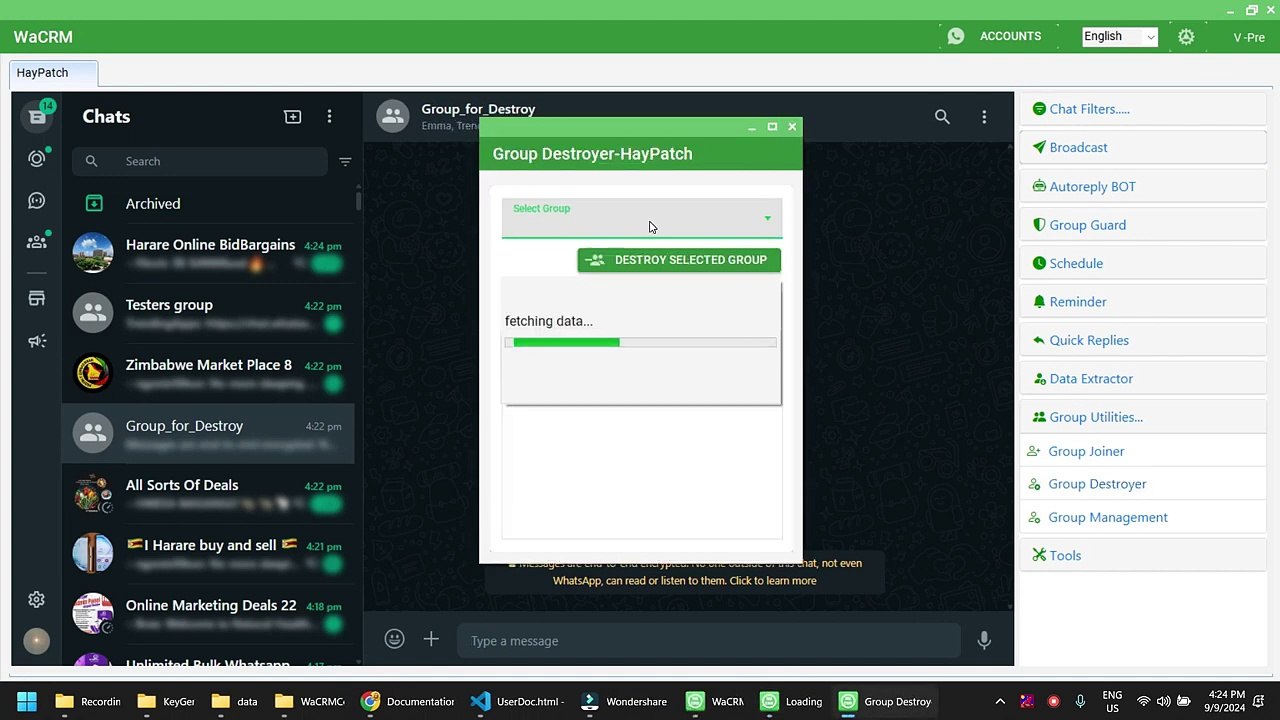Open the Status updates icon

point(37,159)
